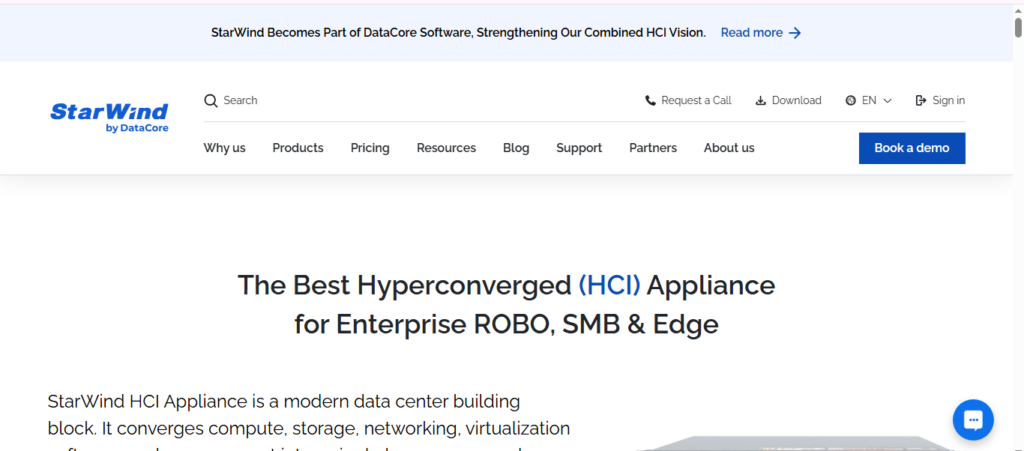Image resolution: width=1024 pixels, height=451 pixels.
Task: Open the Partners menu
Action: click(653, 148)
